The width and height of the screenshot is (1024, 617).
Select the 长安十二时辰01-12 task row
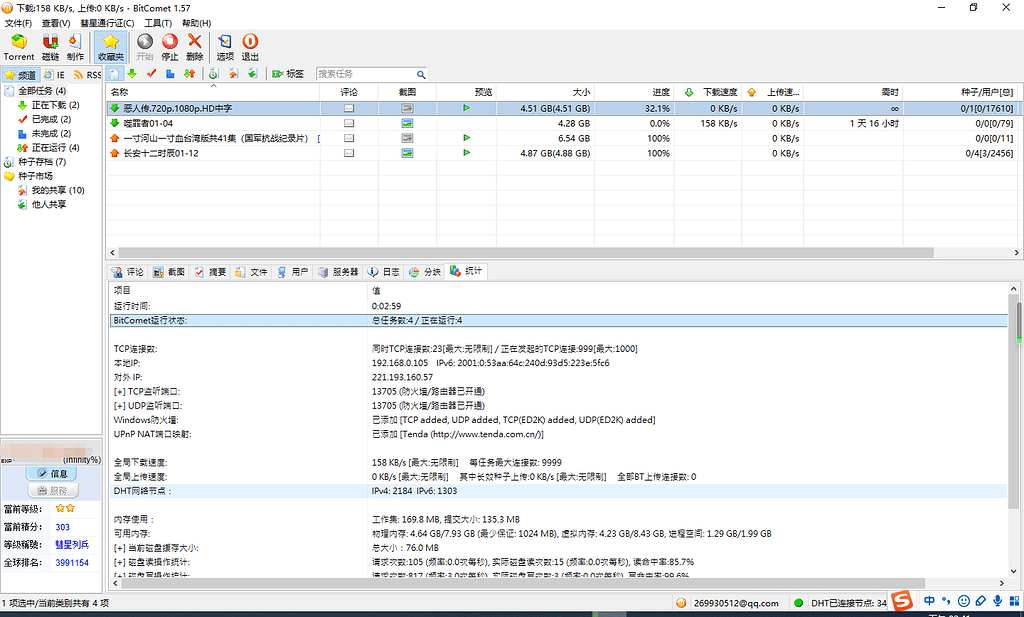(562, 153)
